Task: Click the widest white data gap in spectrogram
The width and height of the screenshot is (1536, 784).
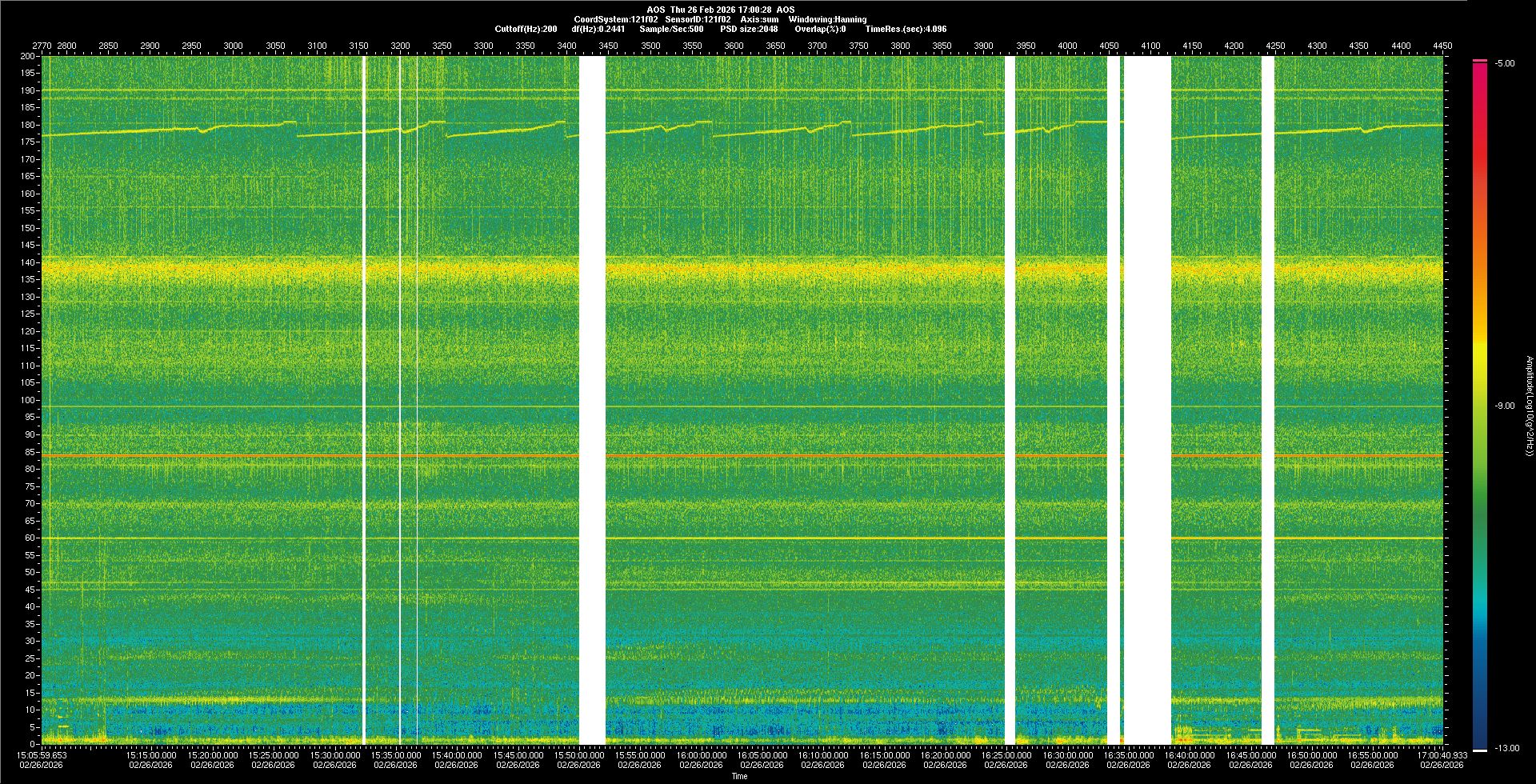Action: tap(1147, 400)
